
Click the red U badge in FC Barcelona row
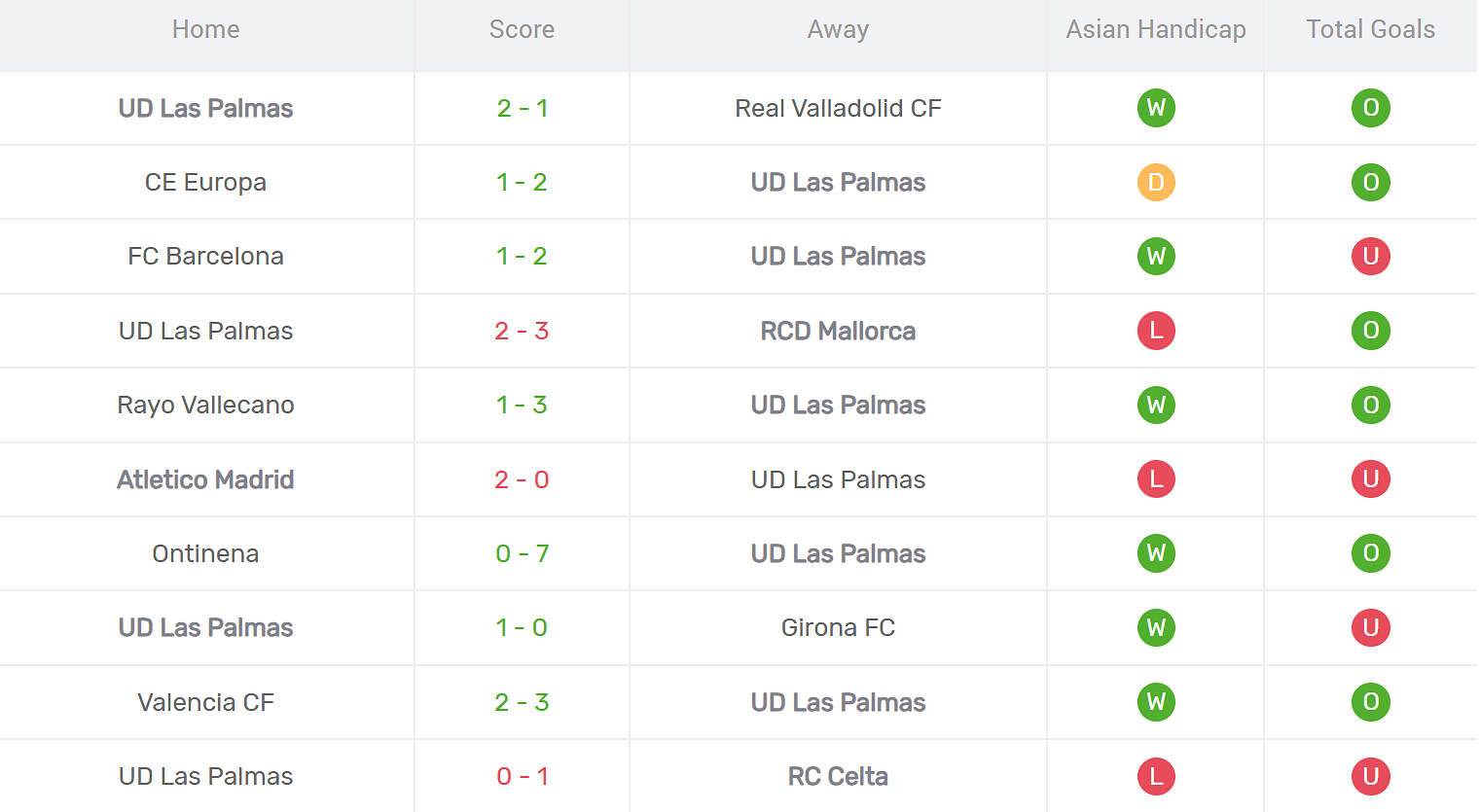coord(1370,256)
